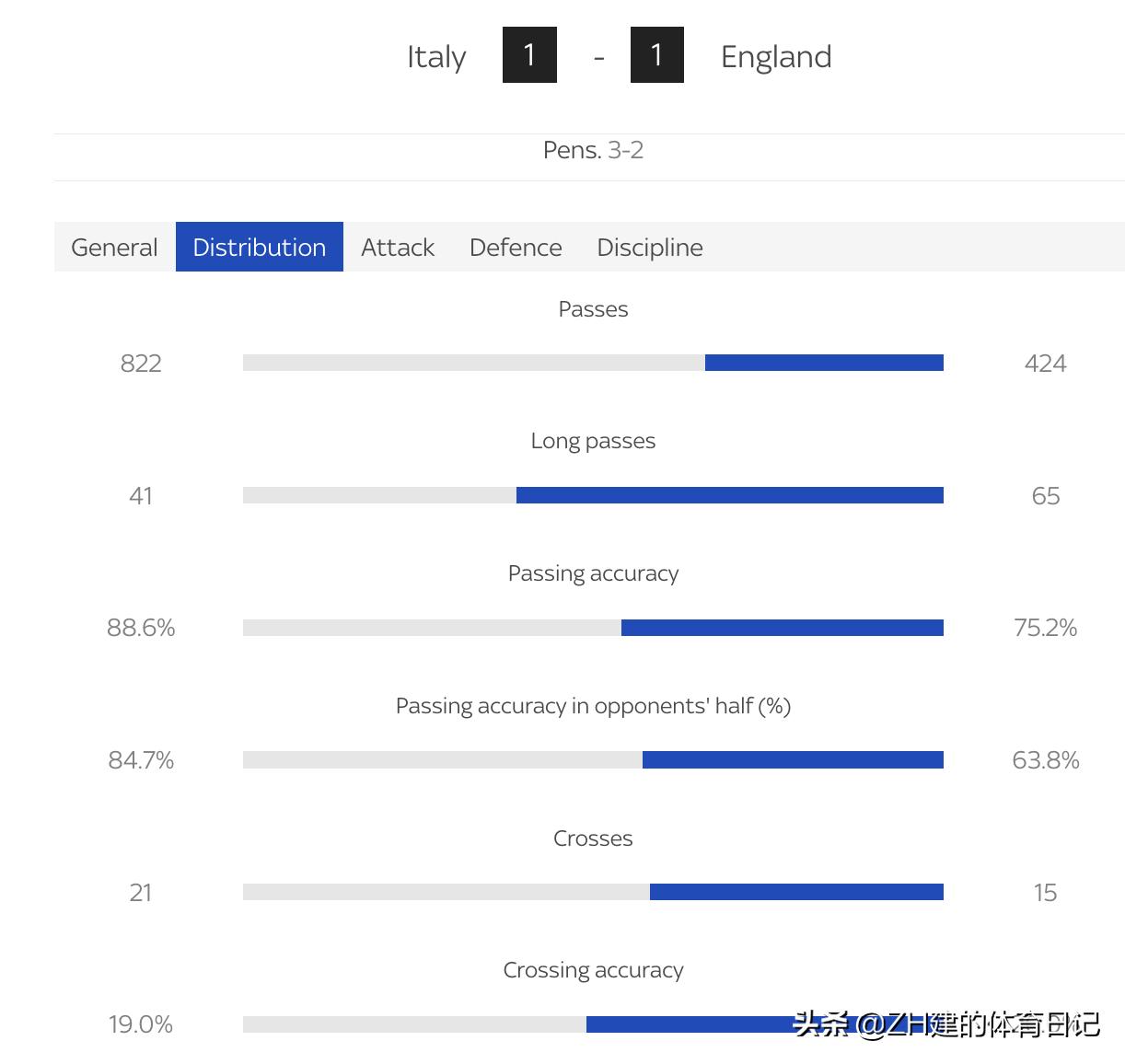This screenshot has width=1125, height=1064.
Task: Switch to the General tab
Action: click(x=114, y=248)
